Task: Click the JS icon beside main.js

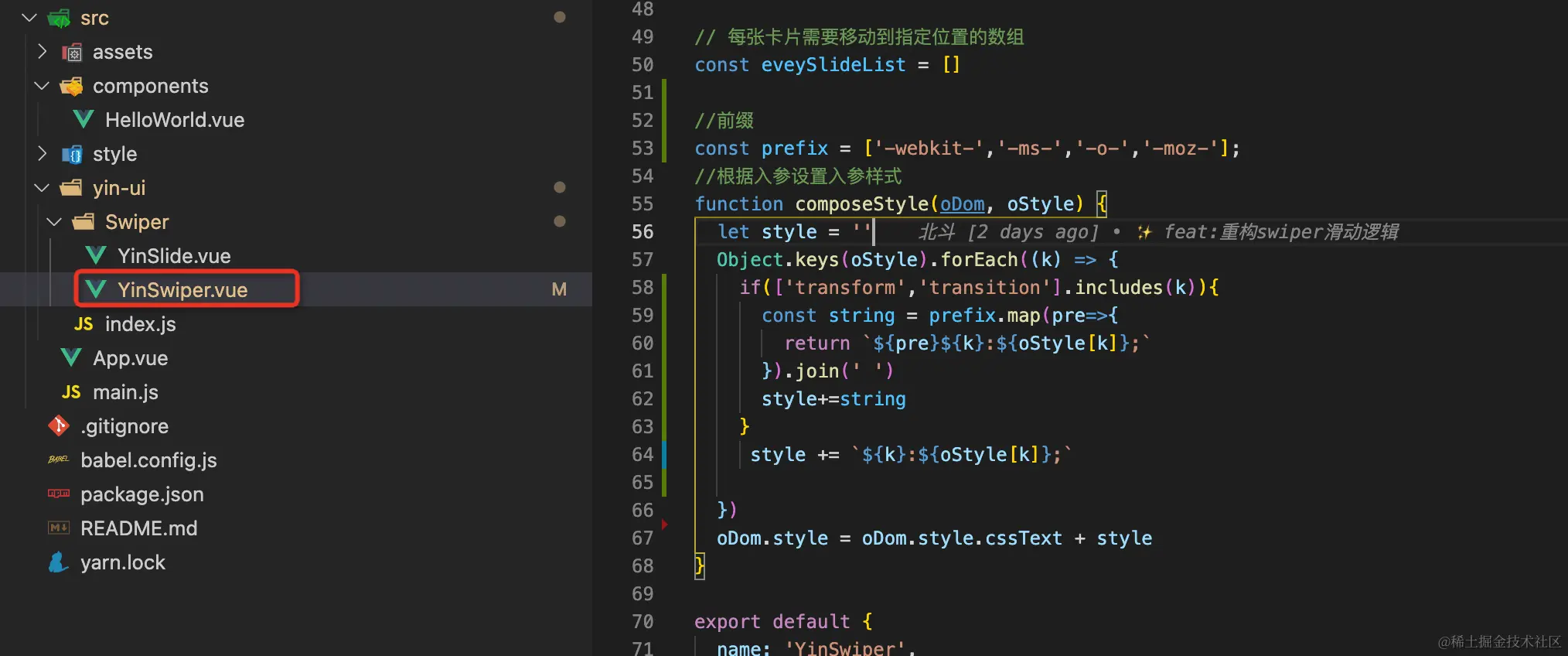Action: click(x=71, y=392)
